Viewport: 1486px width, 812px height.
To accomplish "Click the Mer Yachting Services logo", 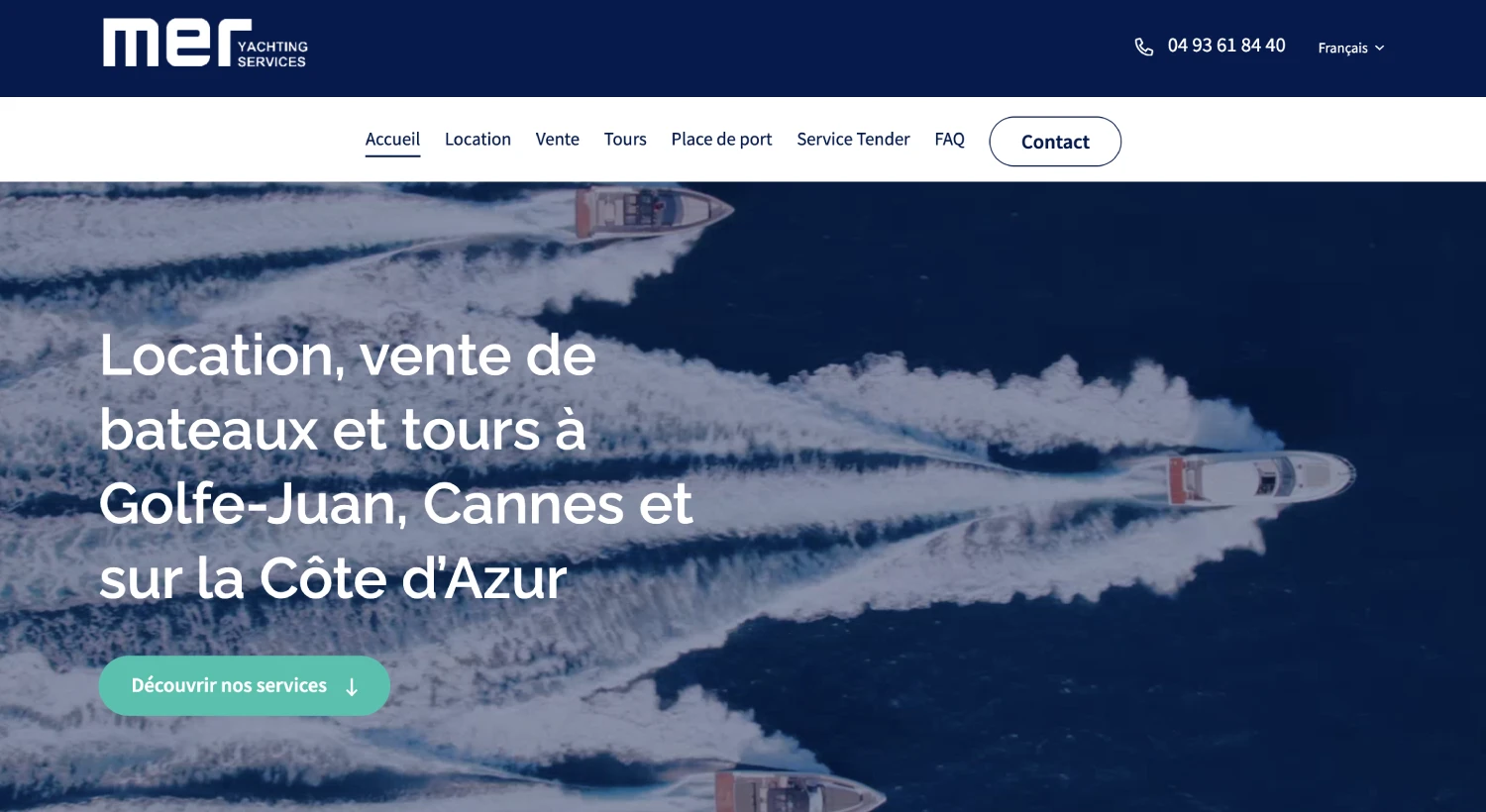I will pos(206,44).
